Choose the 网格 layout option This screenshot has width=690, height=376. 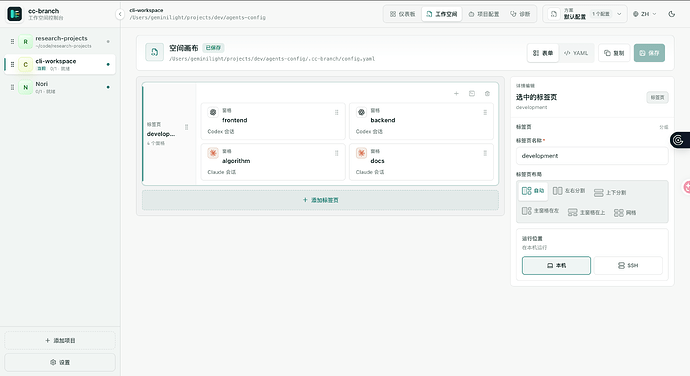coord(625,213)
